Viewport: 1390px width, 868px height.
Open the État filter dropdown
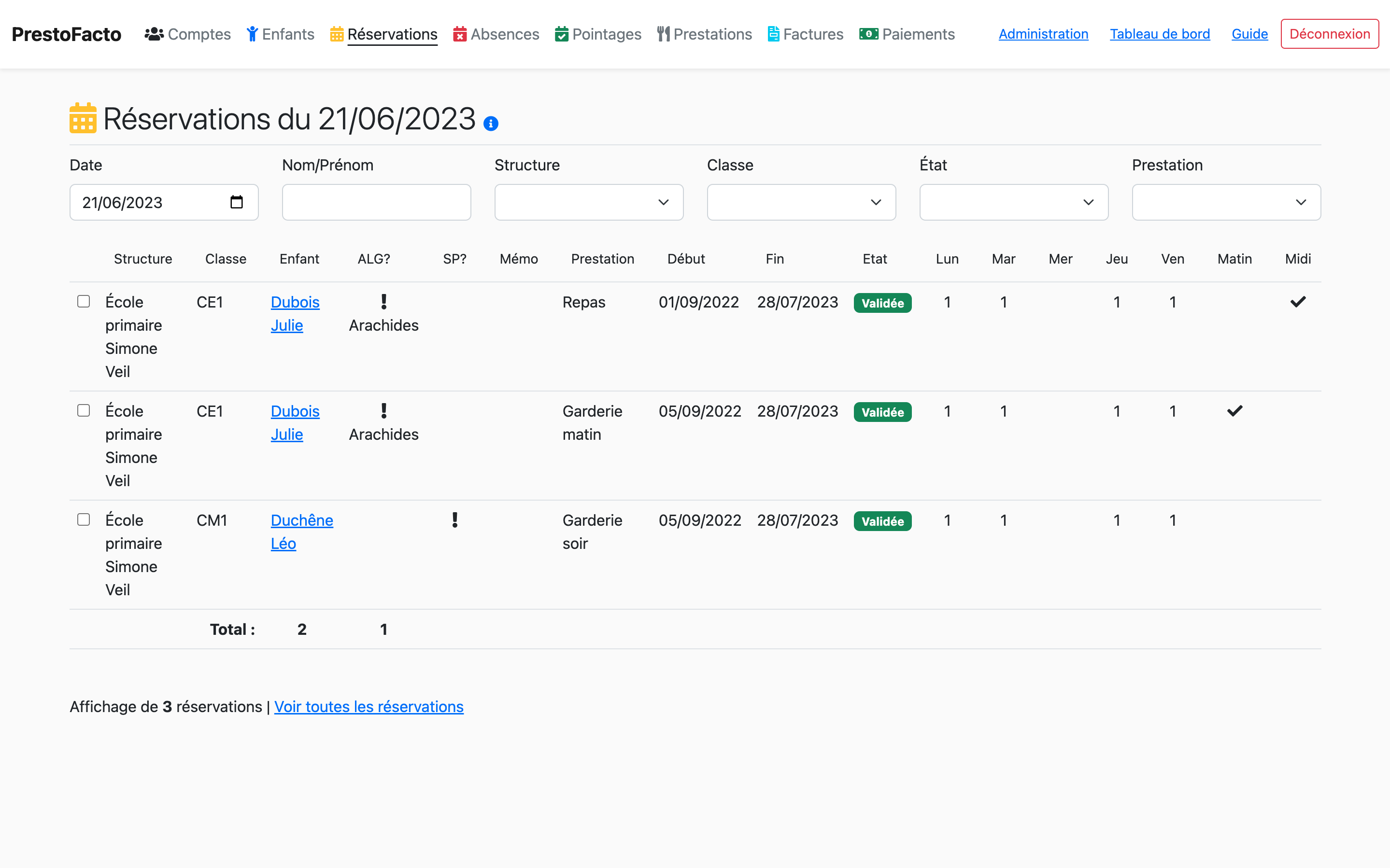click(1013, 202)
